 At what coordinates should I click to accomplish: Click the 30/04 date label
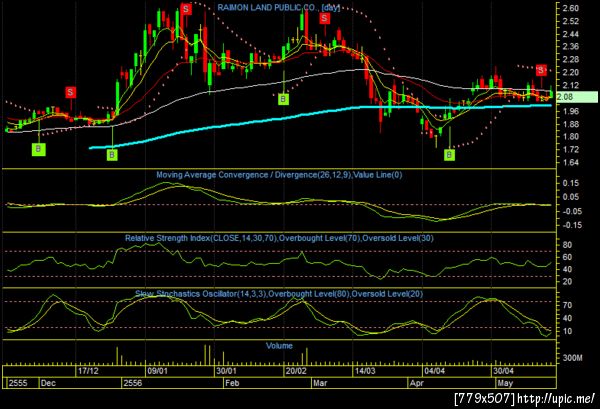pyautogui.click(x=503, y=371)
